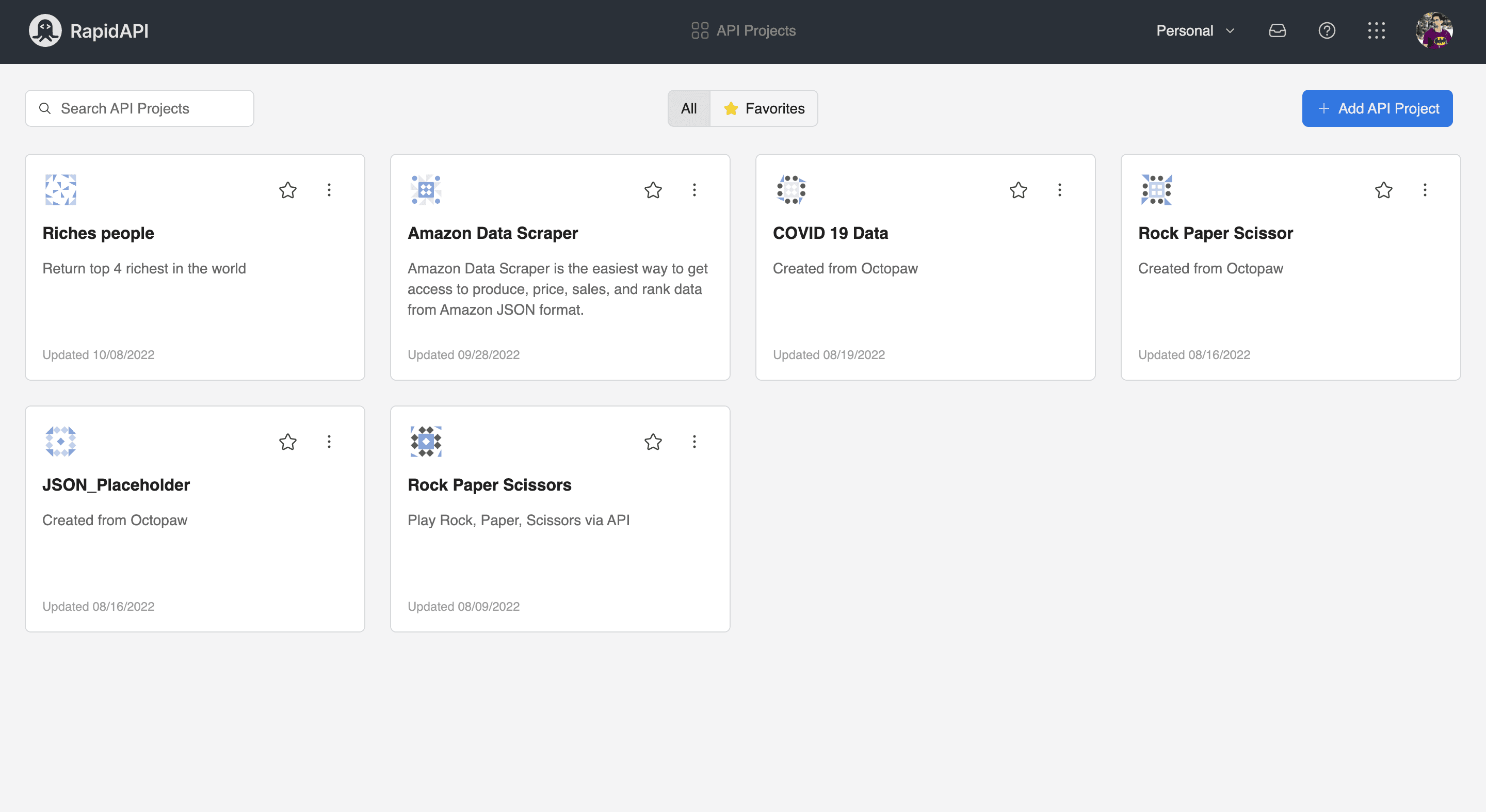
Task: Click the Search API Projects field
Action: [140, 108]
